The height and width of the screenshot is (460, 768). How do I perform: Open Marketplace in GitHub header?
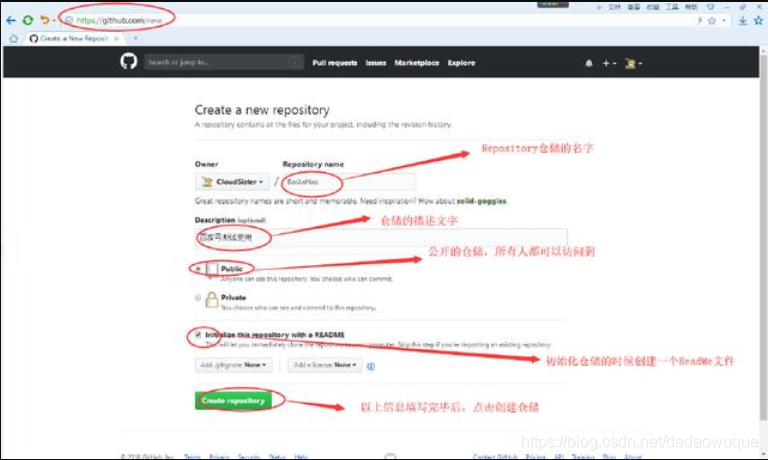[x=417, y=63]
